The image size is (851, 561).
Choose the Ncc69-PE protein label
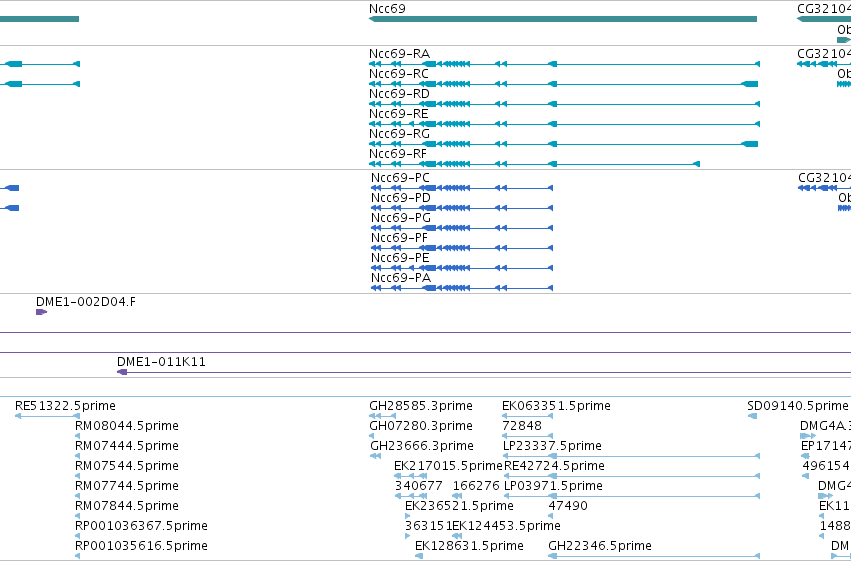tap(401, 258)
